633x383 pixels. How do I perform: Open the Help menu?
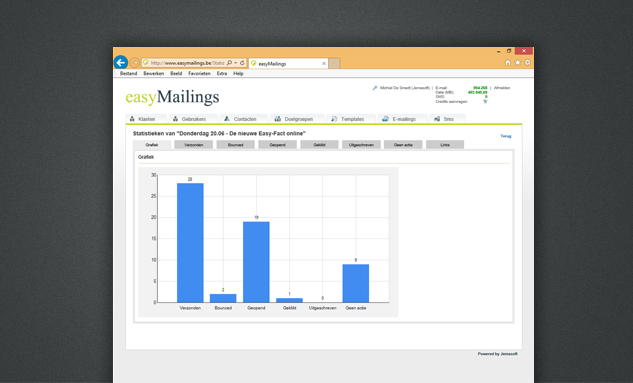(238, 73)
